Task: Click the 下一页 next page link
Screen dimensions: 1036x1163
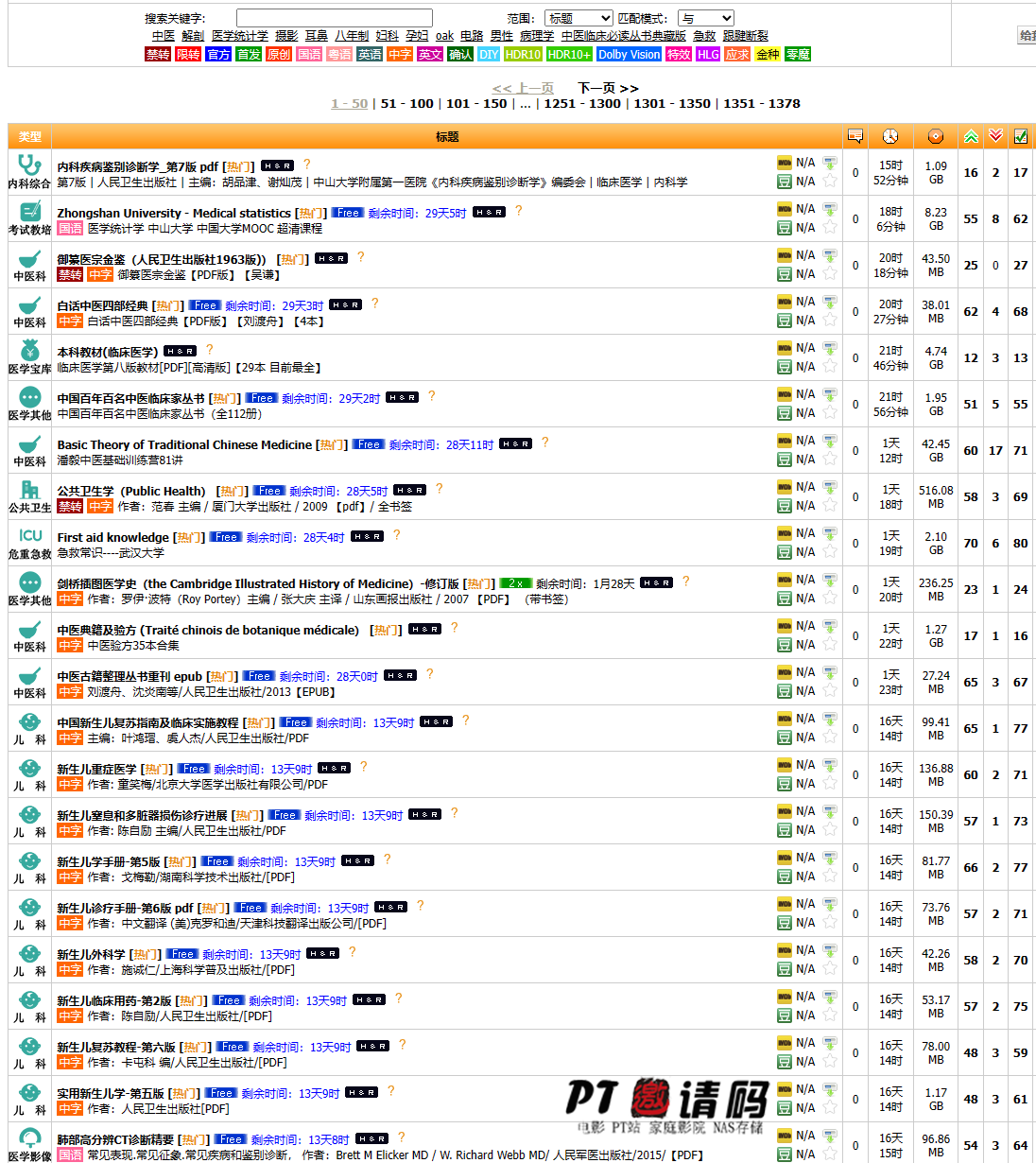Action: (x=608, y=88)
